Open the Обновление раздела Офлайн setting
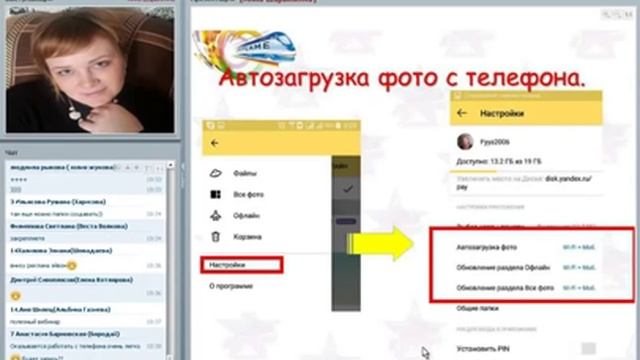 click(x=503, y=268)
